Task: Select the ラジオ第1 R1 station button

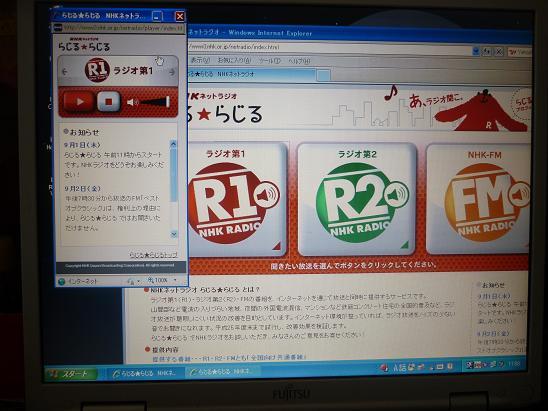Action: (x=237, y=199)
